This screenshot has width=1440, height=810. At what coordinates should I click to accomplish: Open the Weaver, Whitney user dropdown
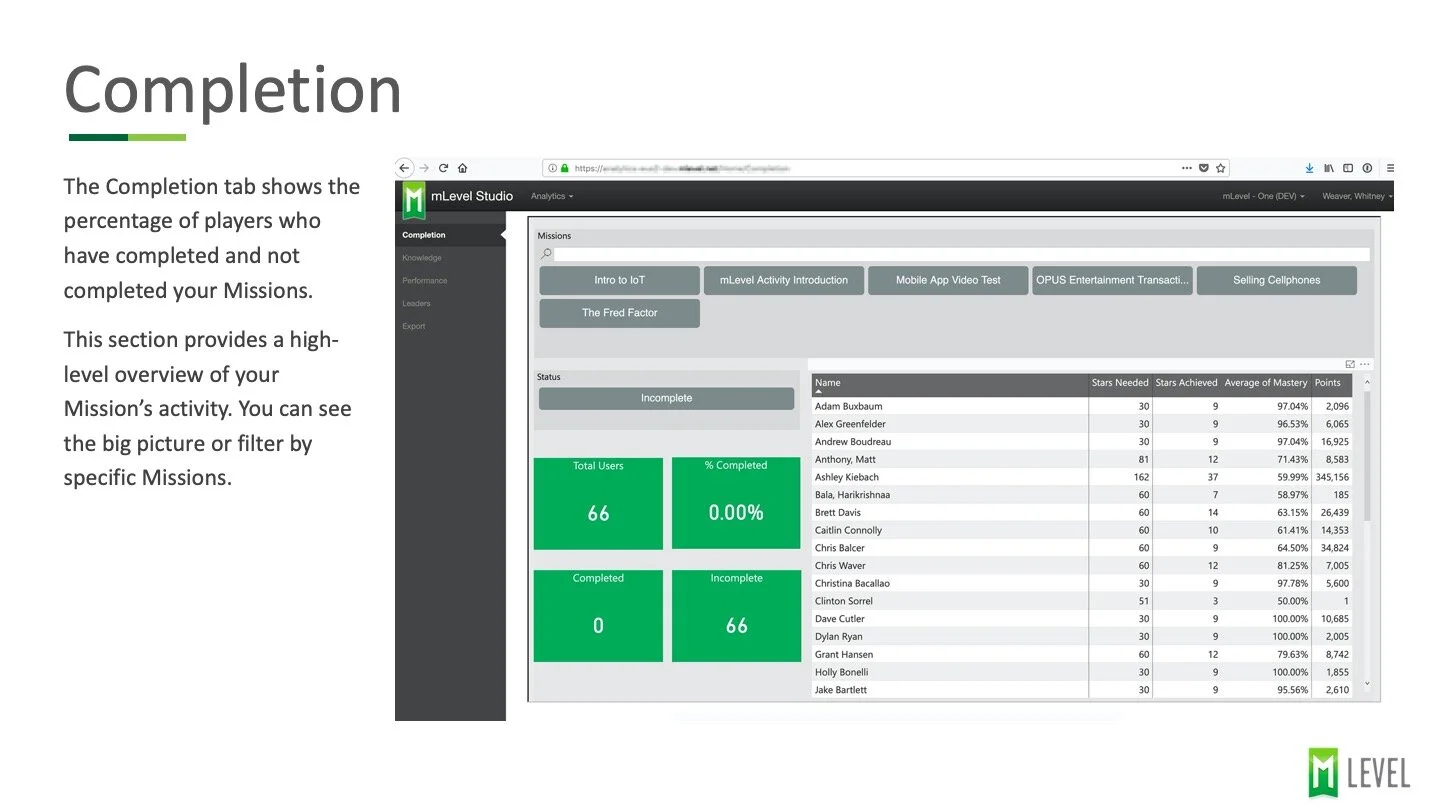(x=1357, y=196)
